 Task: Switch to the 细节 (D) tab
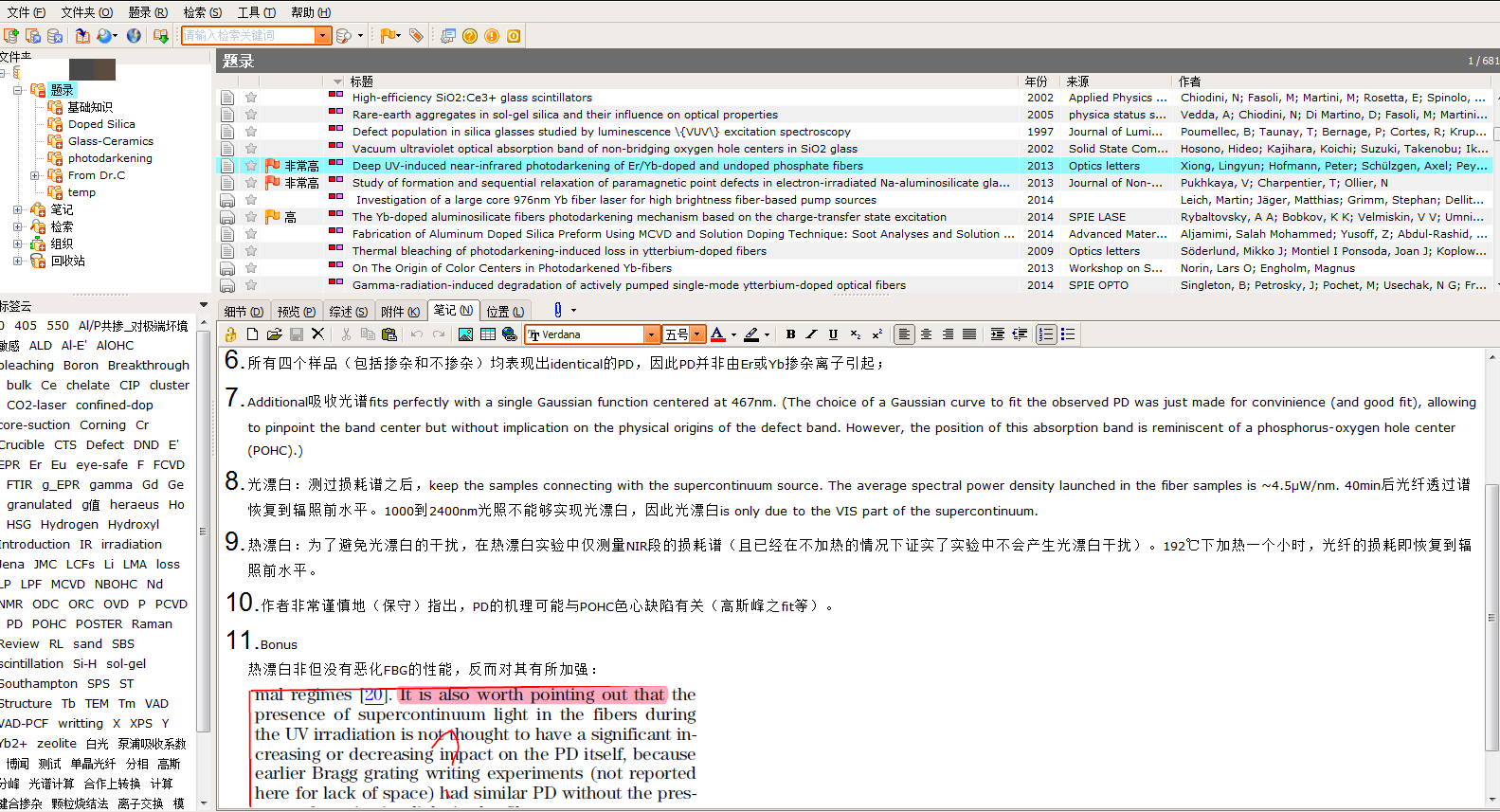244,312
